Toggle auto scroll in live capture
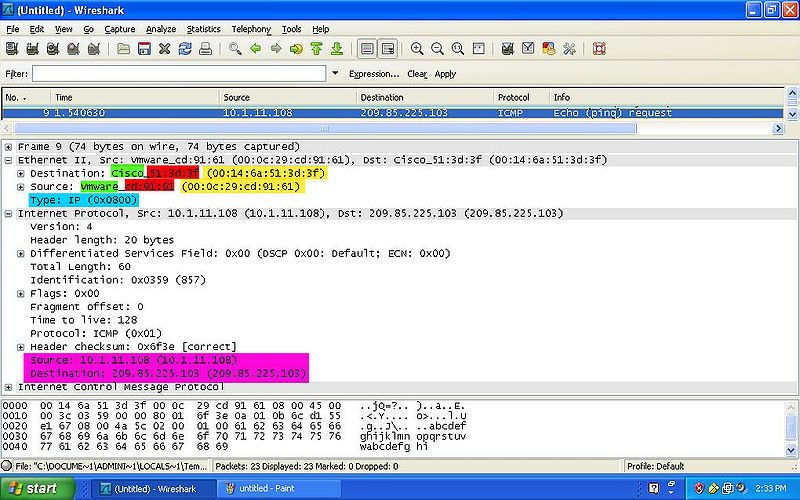Image resolution: width=800 pixels, height=500 pixels. tap(387, 48)
